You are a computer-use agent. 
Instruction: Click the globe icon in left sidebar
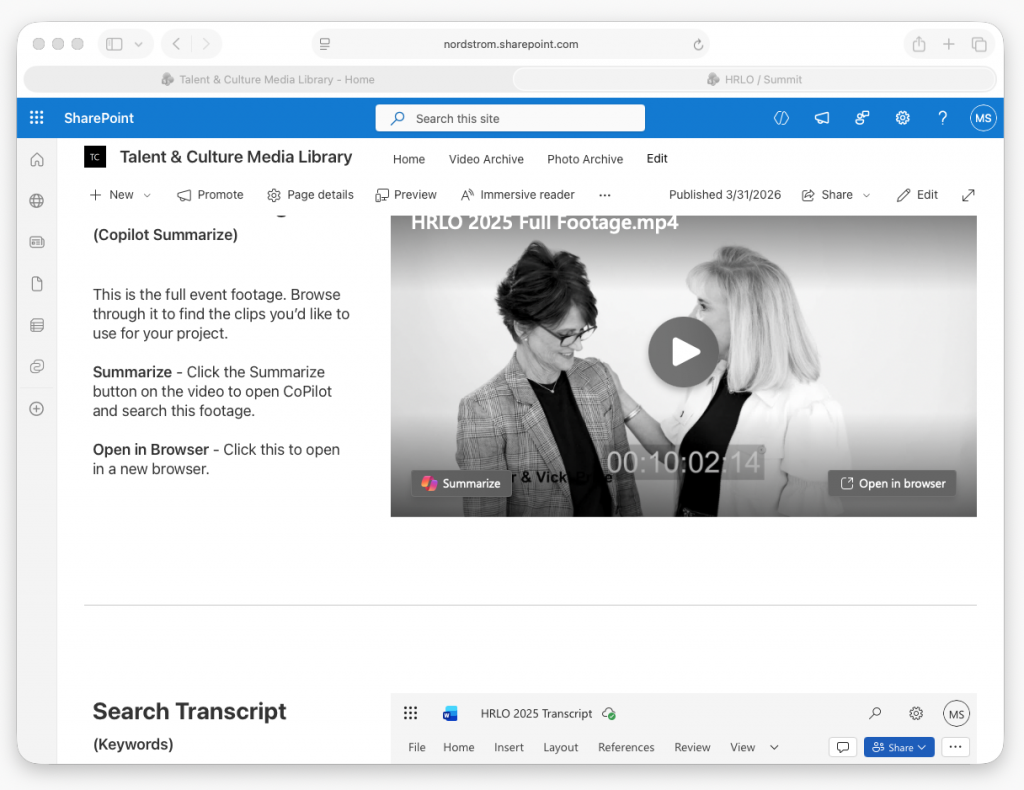(37, 201)
